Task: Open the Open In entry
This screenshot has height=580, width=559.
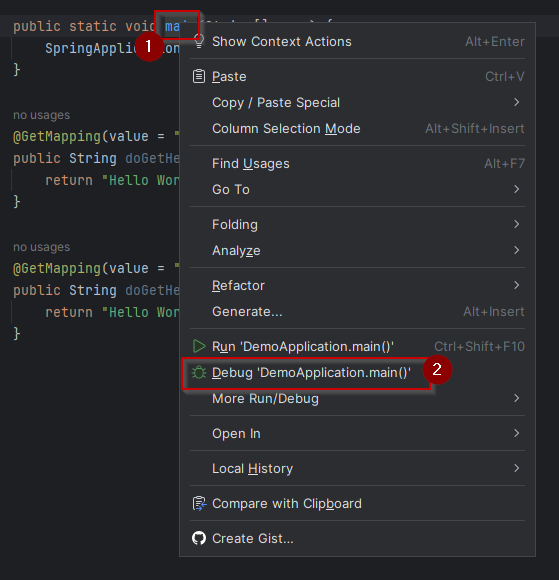Action: click(x=357, y=434)
